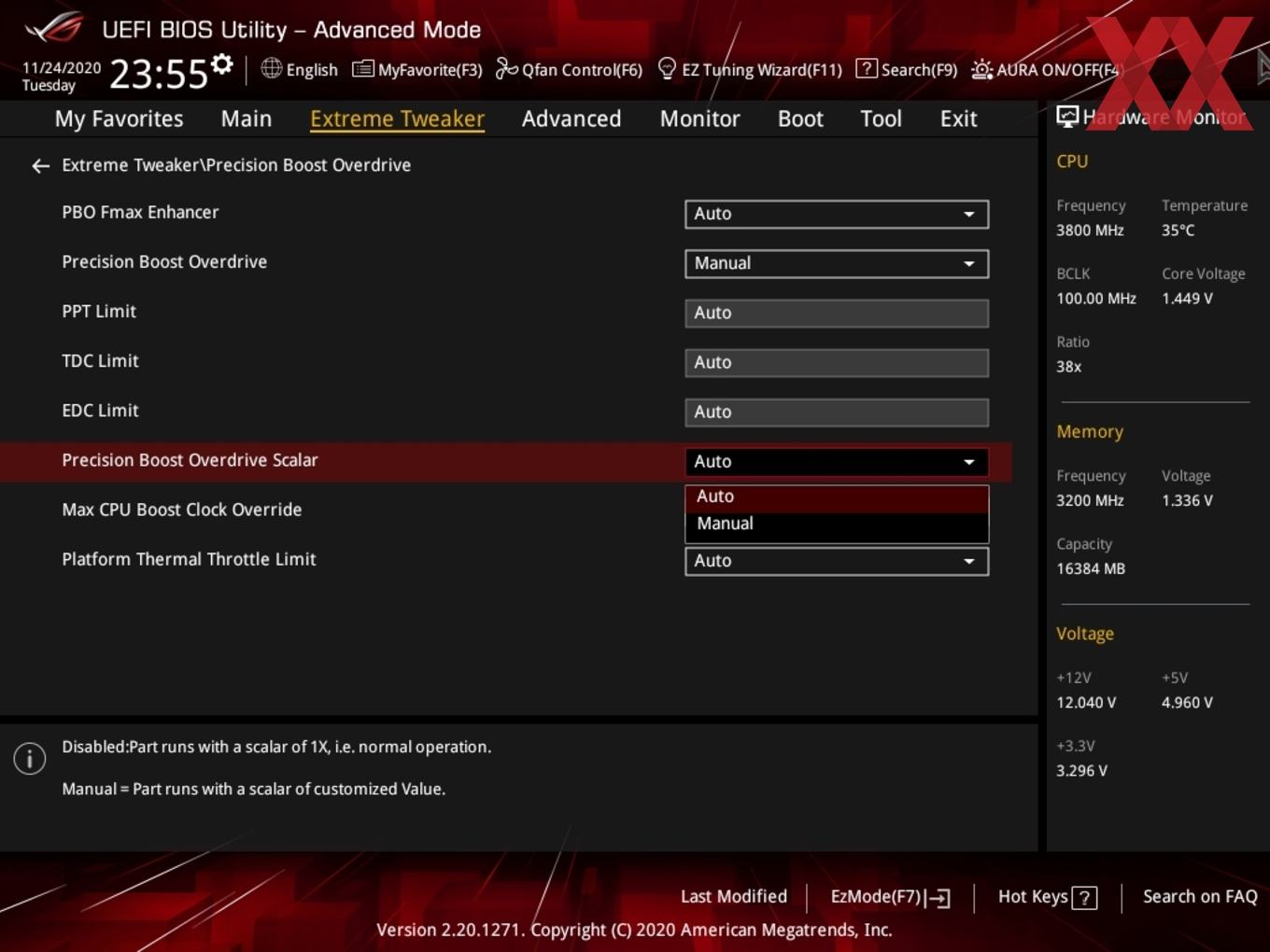Open Boot tab

pyautogui.click(x=800, y=119)
